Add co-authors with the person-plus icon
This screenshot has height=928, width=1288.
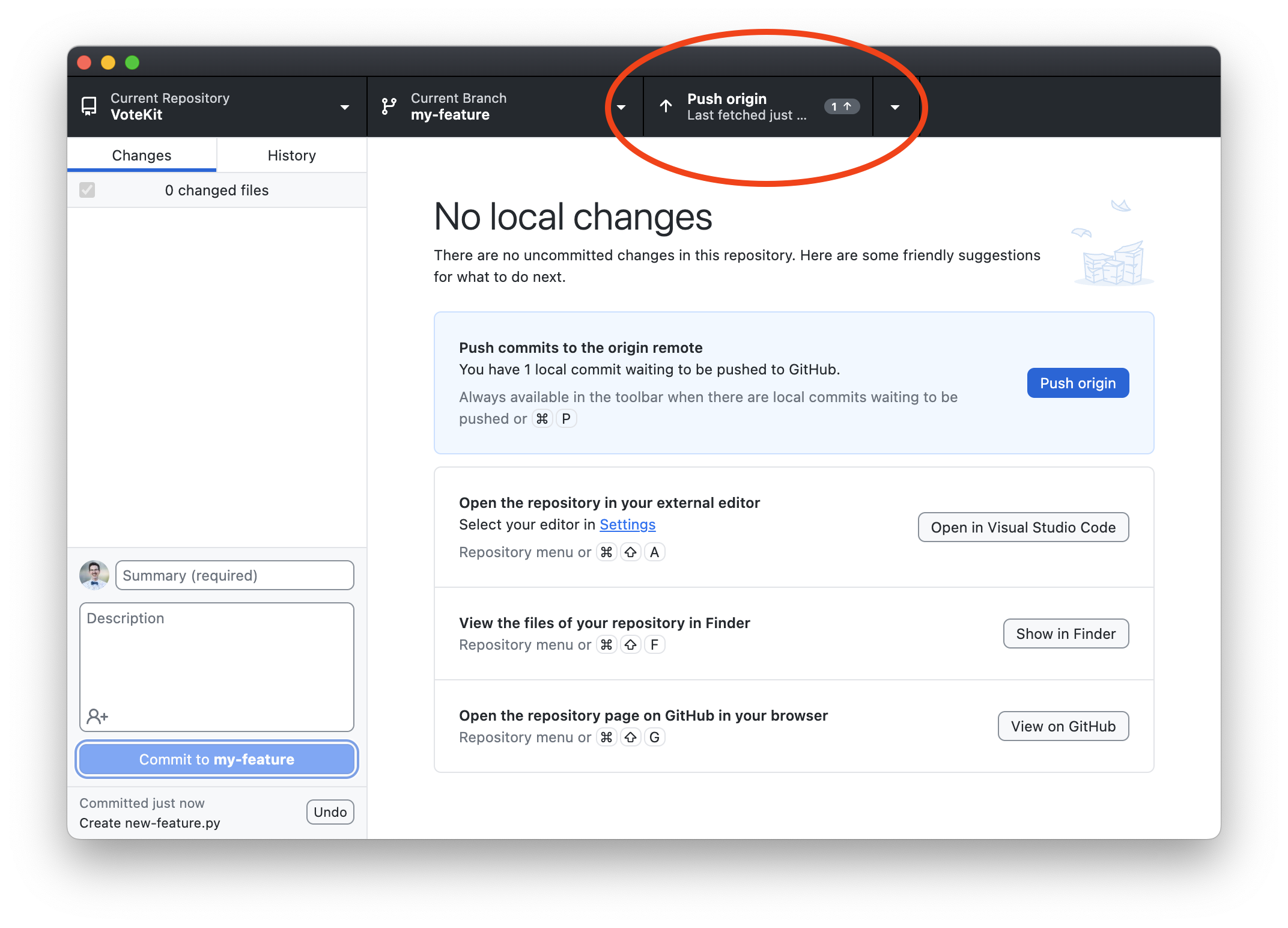97,716
